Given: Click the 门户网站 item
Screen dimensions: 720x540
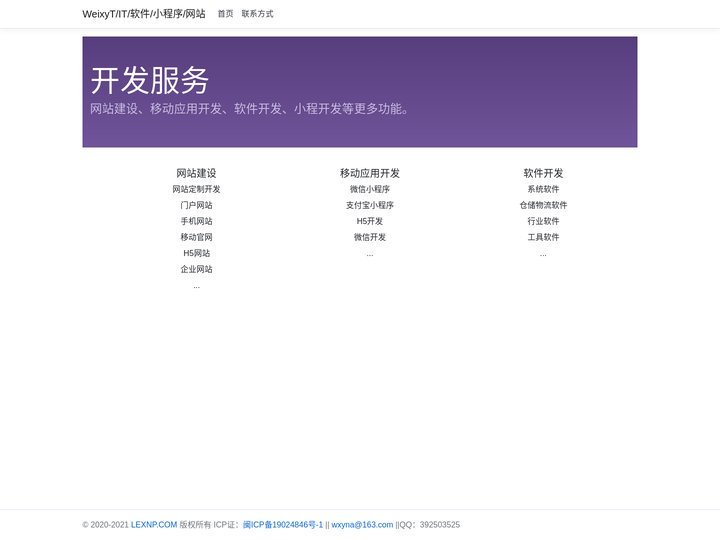Looking at the screenshot, I should (196, 205).
